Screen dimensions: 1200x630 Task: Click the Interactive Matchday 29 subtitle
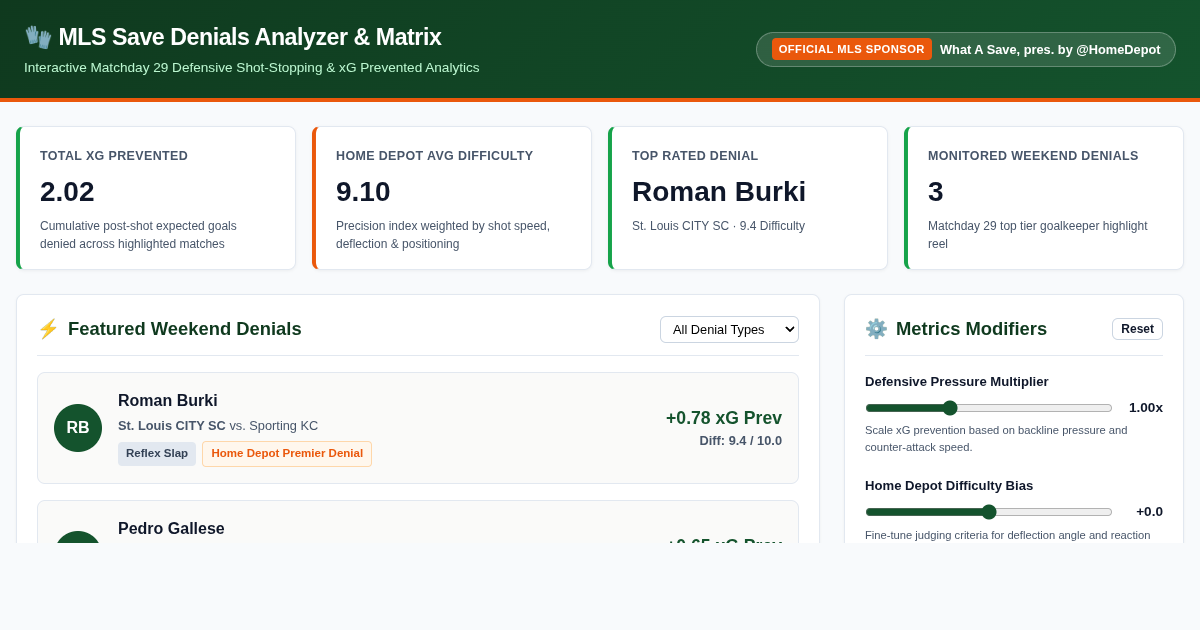pyautogui.click(x=252, y=68)
